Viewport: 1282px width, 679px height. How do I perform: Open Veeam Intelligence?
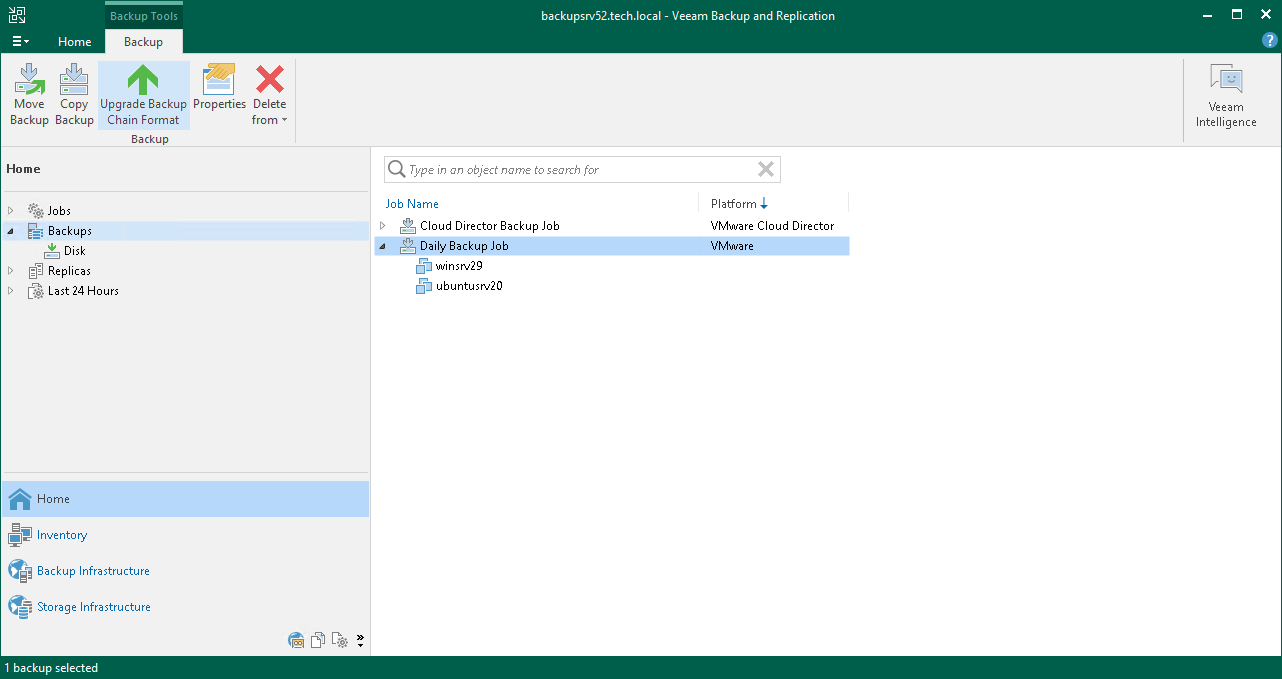pos(1225,93)
